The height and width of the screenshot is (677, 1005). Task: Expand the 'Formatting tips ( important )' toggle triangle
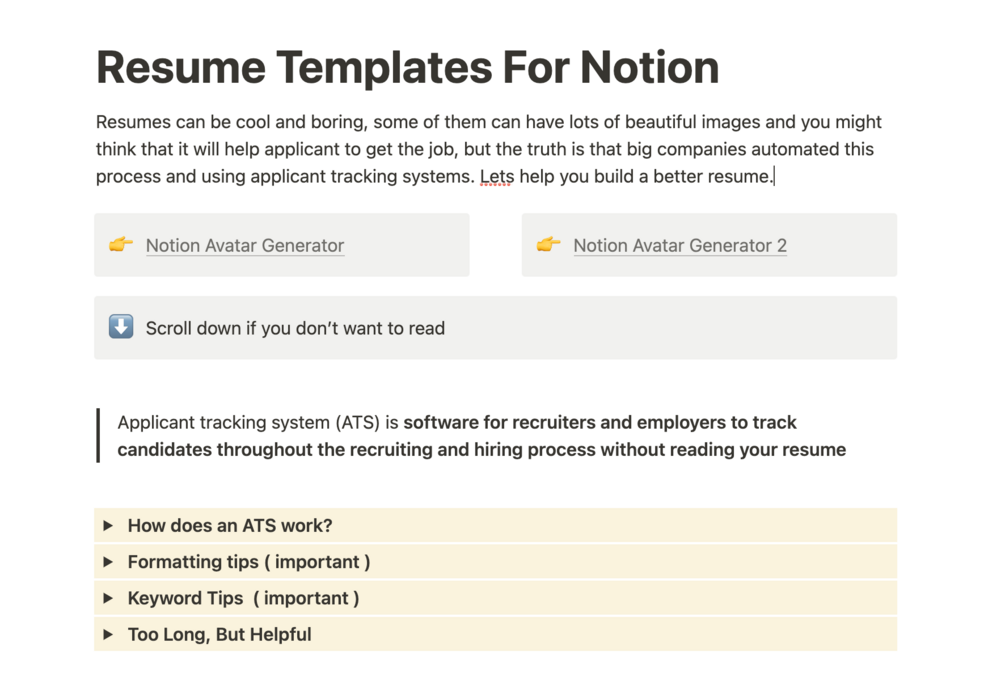click(109, 562)
